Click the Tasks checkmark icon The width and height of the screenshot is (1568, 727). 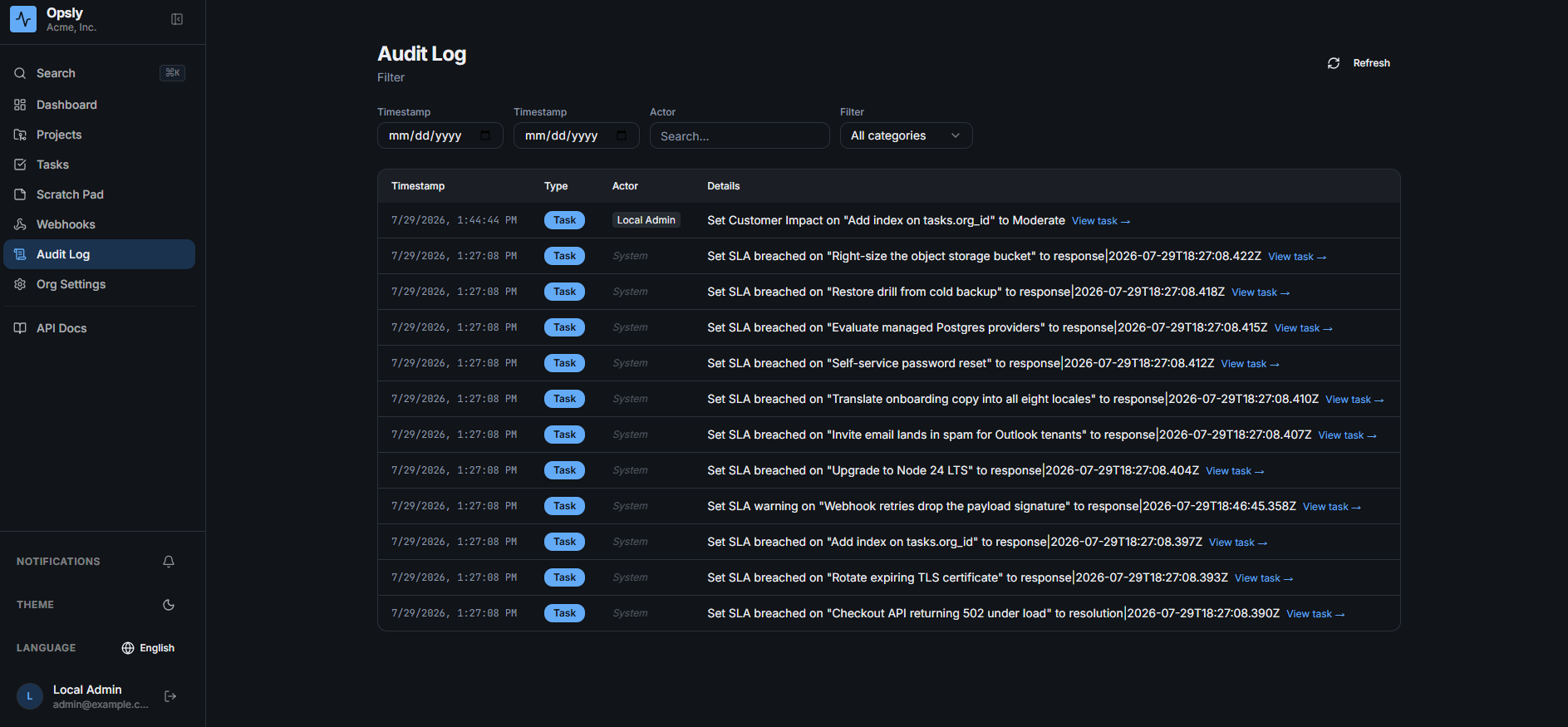pos(20,165)
